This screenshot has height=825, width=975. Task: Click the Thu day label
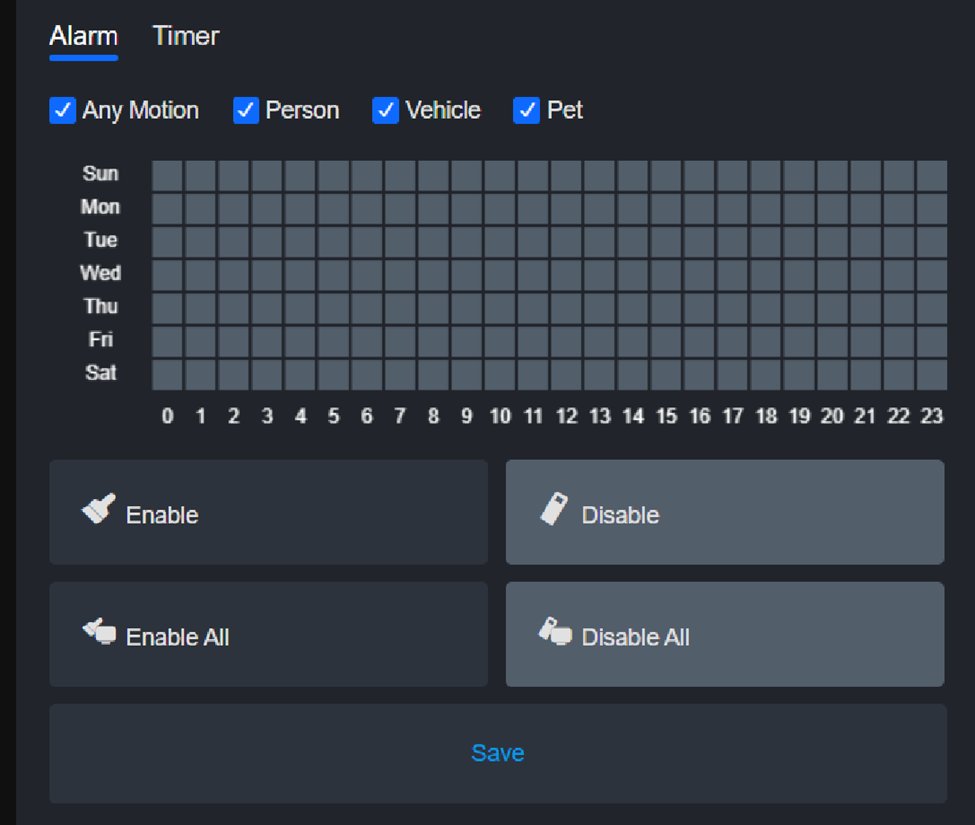click(x=100, y=306)
